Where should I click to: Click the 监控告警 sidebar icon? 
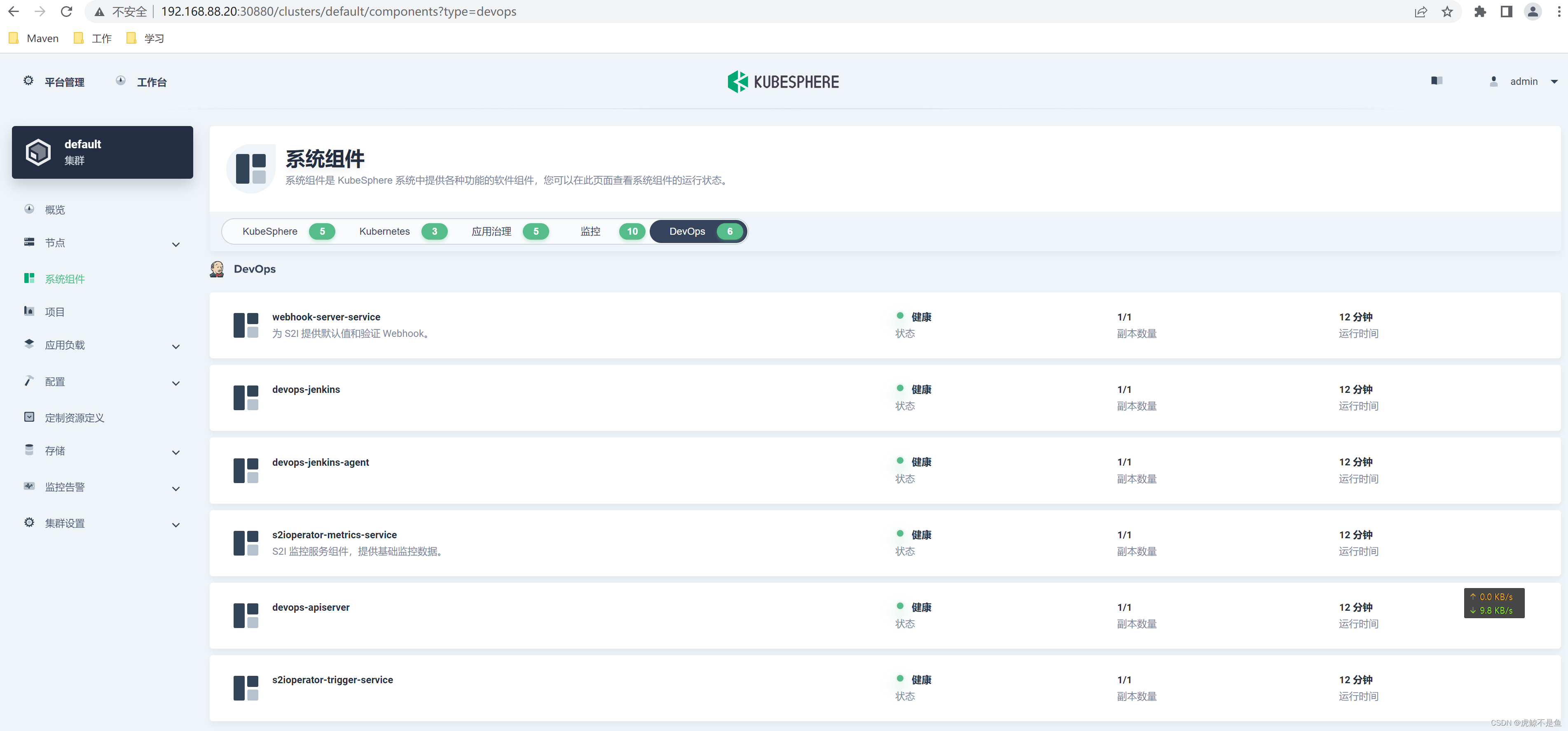[x=29, y=486]
